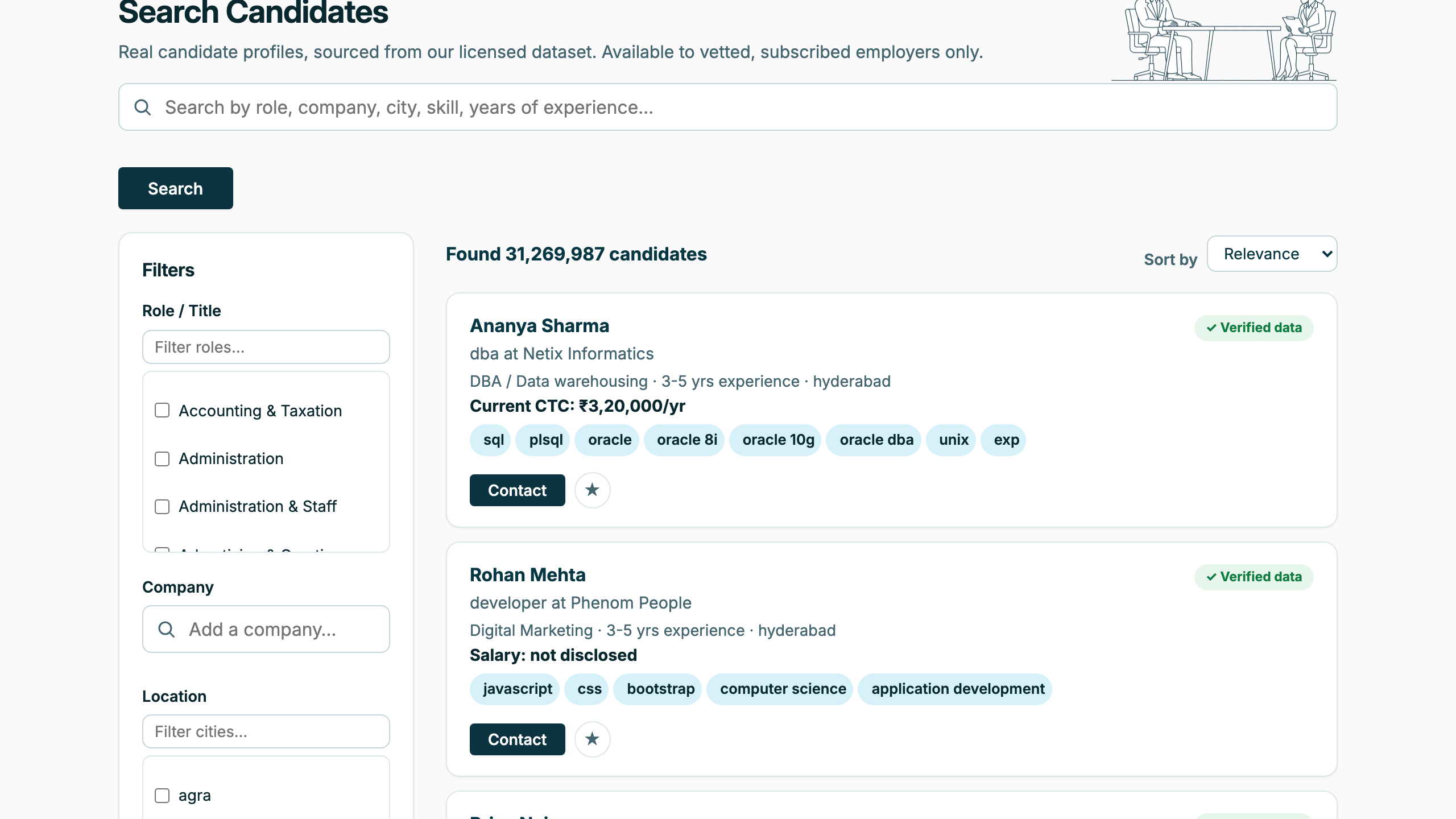Screen dimensions: 1456x819
Task: Click 'Salary: not disclosed' text
Action: point(553,655)
